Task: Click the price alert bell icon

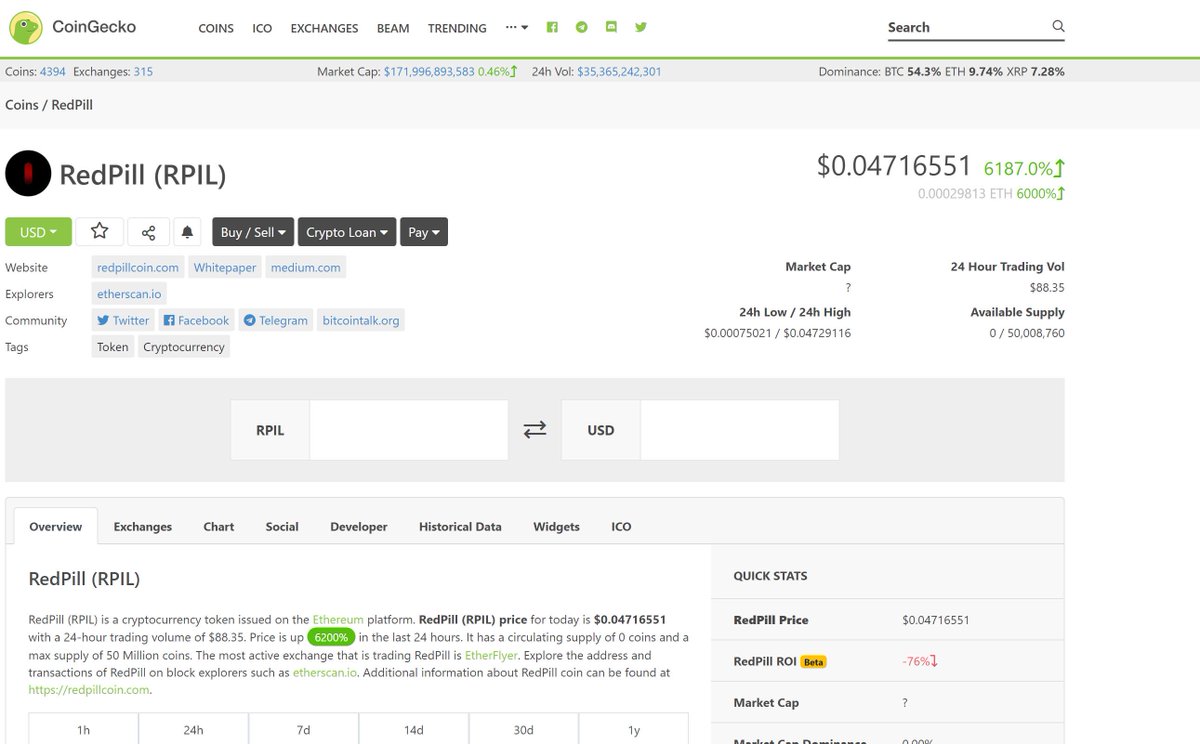Action: tap(187, 232)
